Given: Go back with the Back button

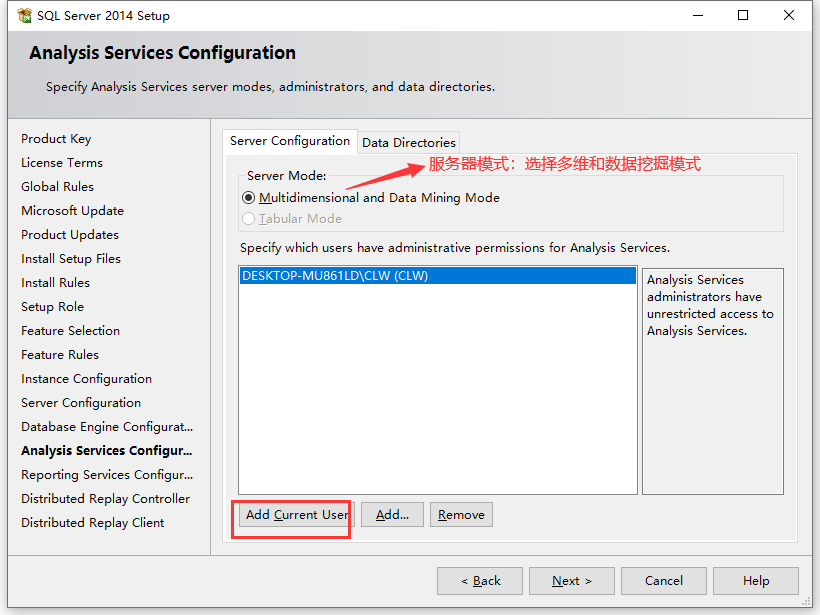Looking at the screenshot, I should tap(480, 581).
